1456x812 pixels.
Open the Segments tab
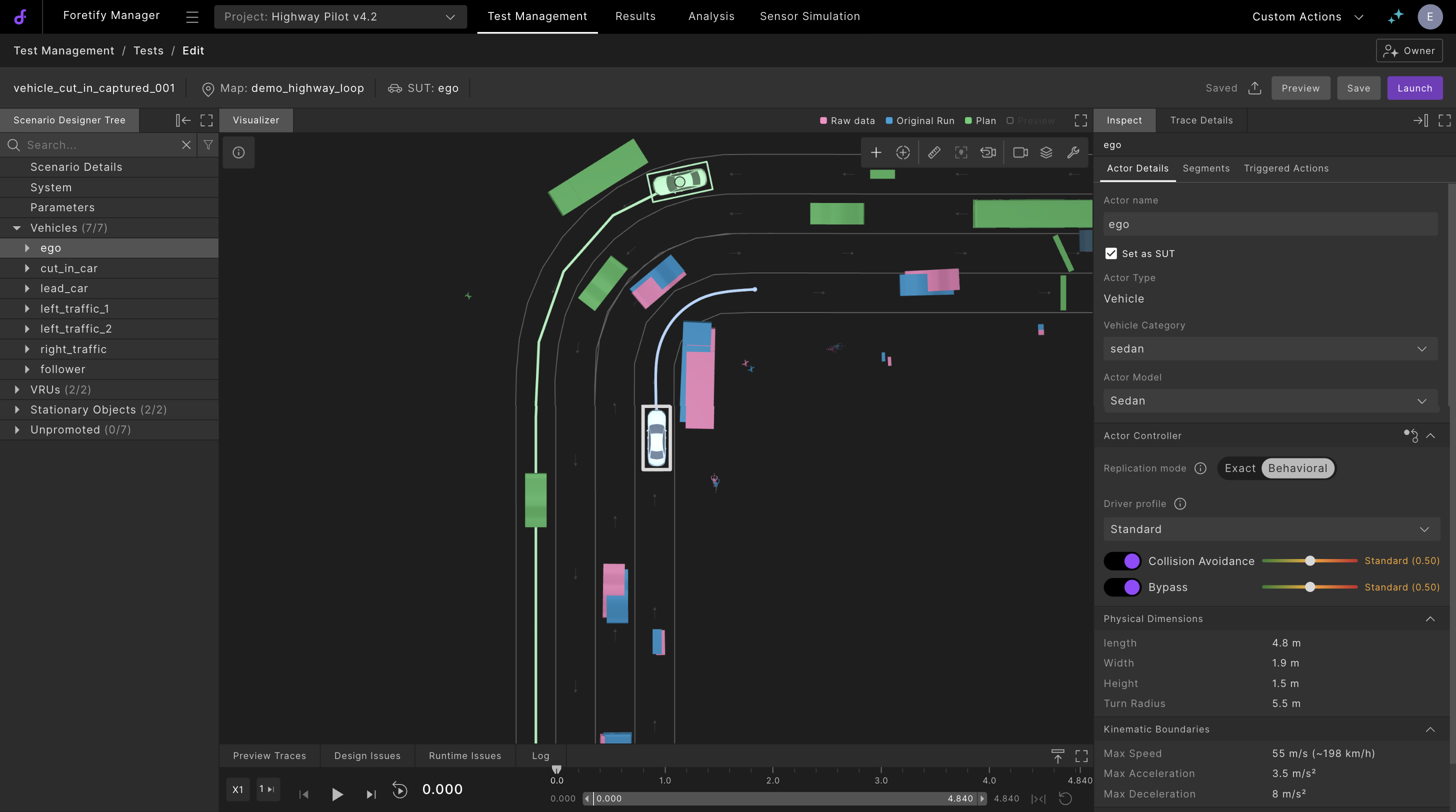coord(1205,168)
